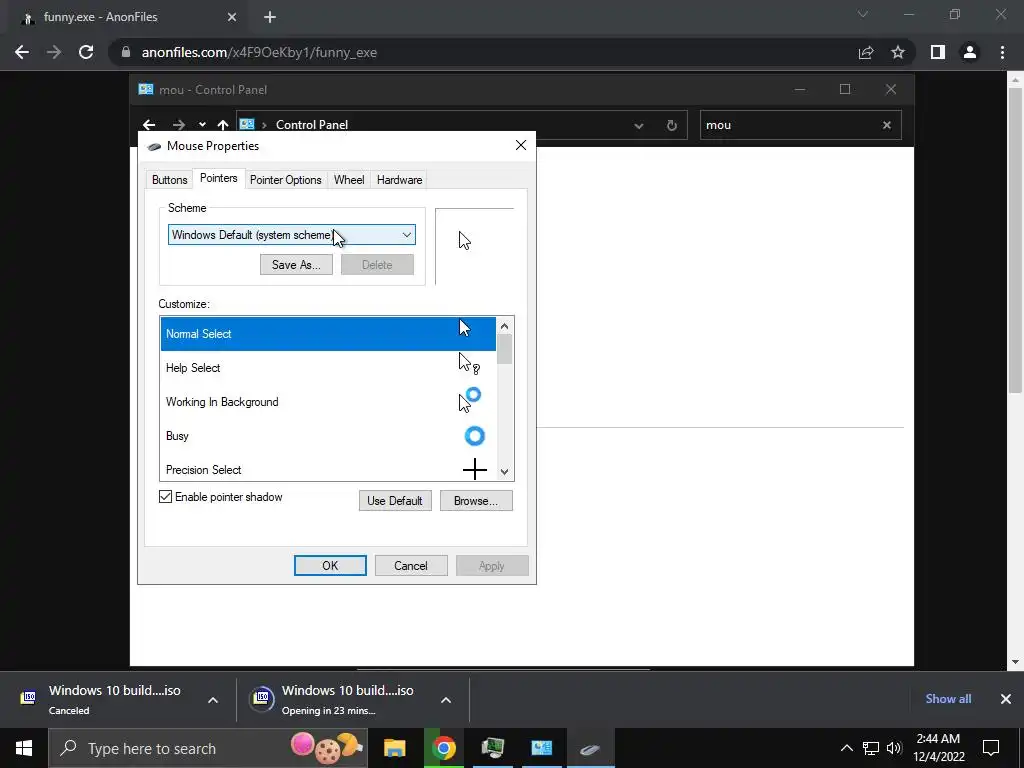Reload the AnonFiles page in Chrome

pos(86,52)
